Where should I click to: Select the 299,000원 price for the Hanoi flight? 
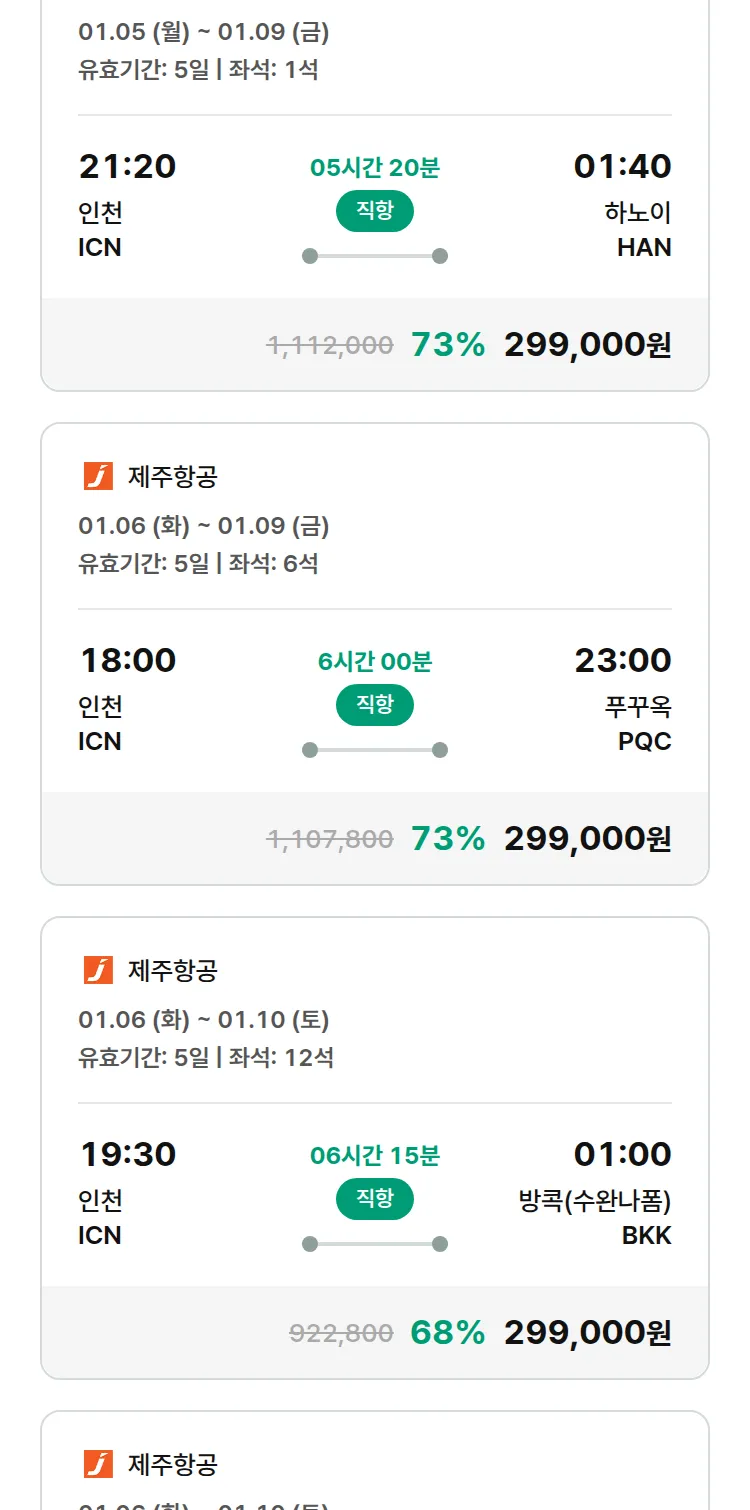pyautogui.click(x=587, y=345)
